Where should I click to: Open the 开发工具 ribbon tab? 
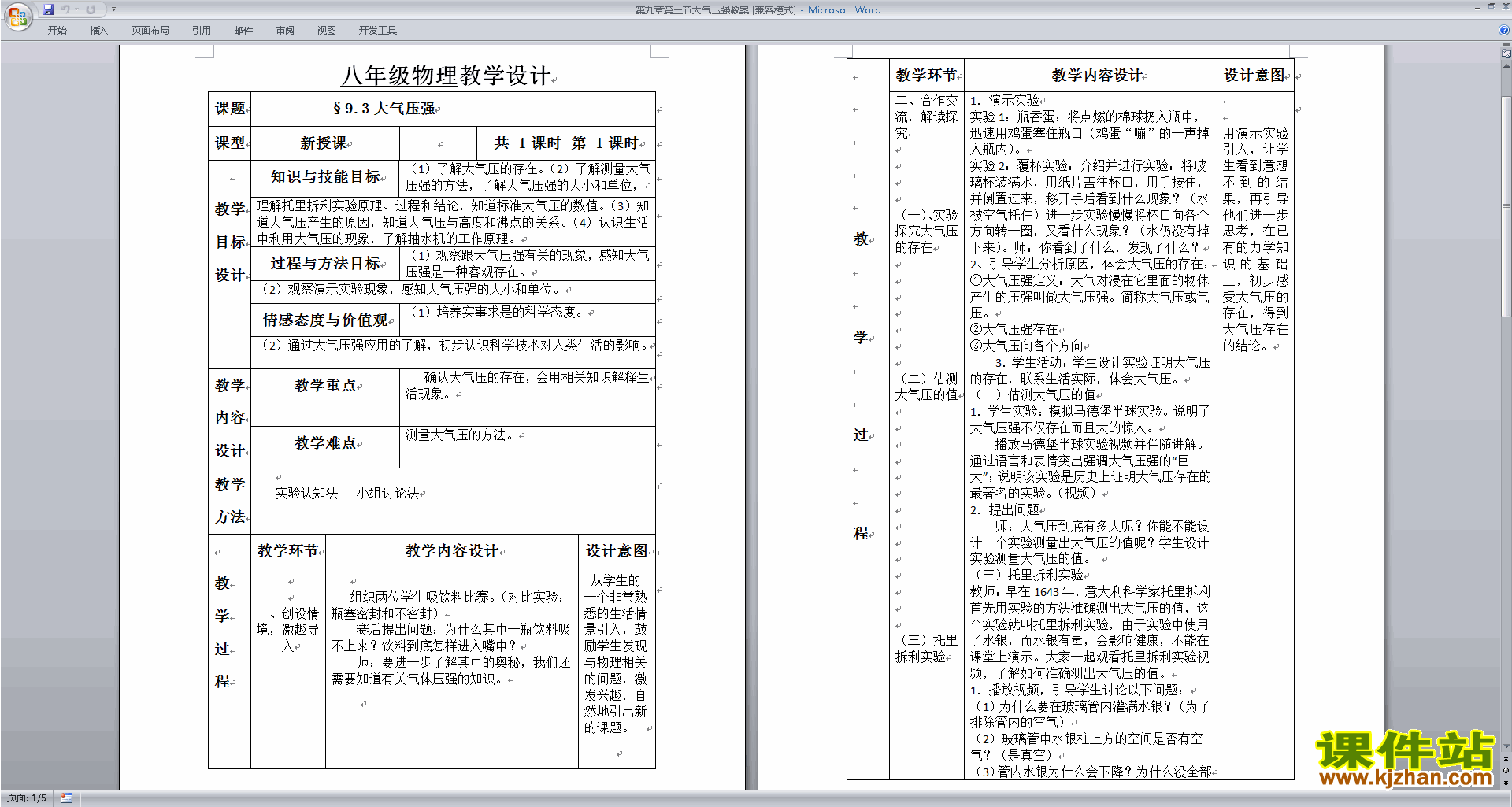click(378, 31)
